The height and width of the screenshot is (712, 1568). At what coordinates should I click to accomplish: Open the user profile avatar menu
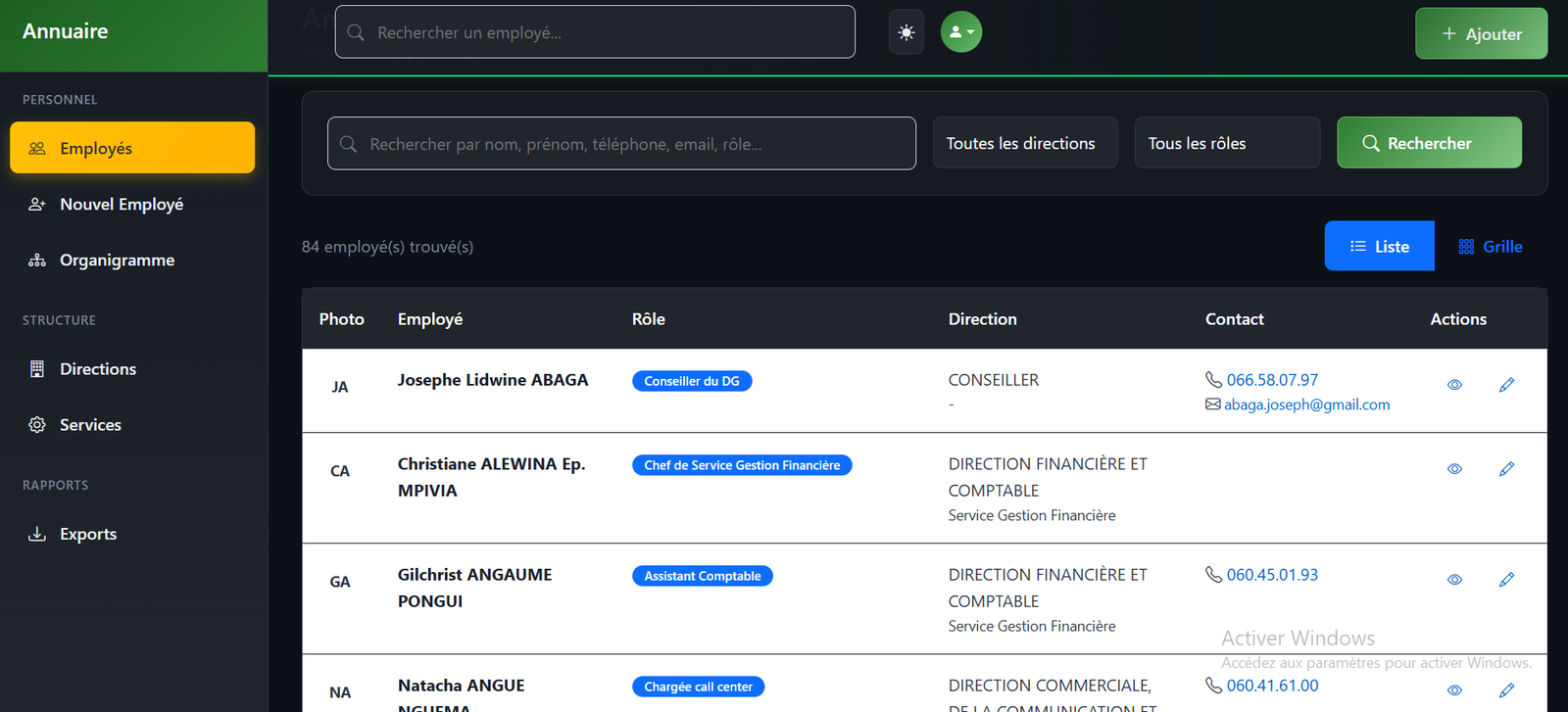960,32
